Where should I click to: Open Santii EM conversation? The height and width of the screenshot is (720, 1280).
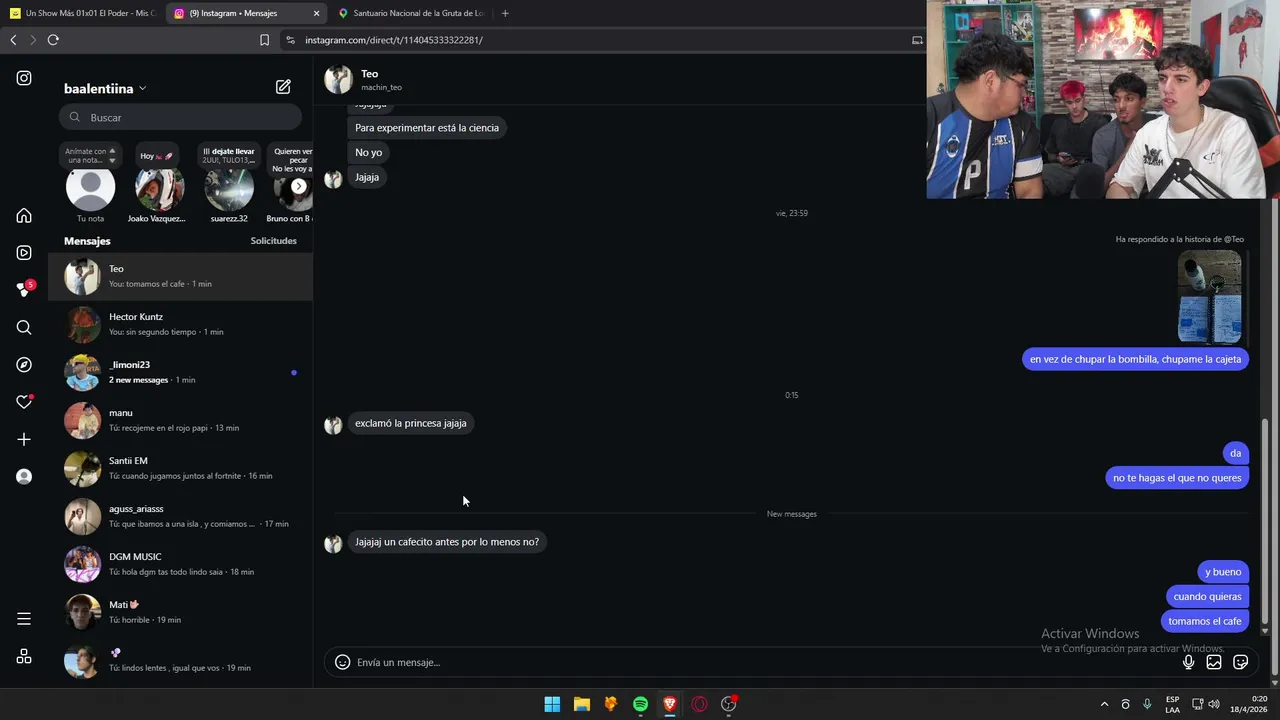click(180, 468)
